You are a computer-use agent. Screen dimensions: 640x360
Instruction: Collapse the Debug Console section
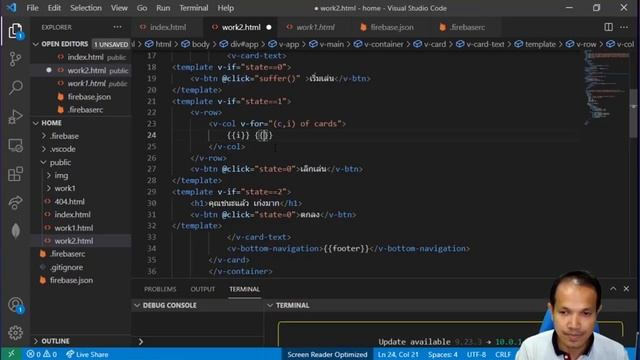(137, 305)
